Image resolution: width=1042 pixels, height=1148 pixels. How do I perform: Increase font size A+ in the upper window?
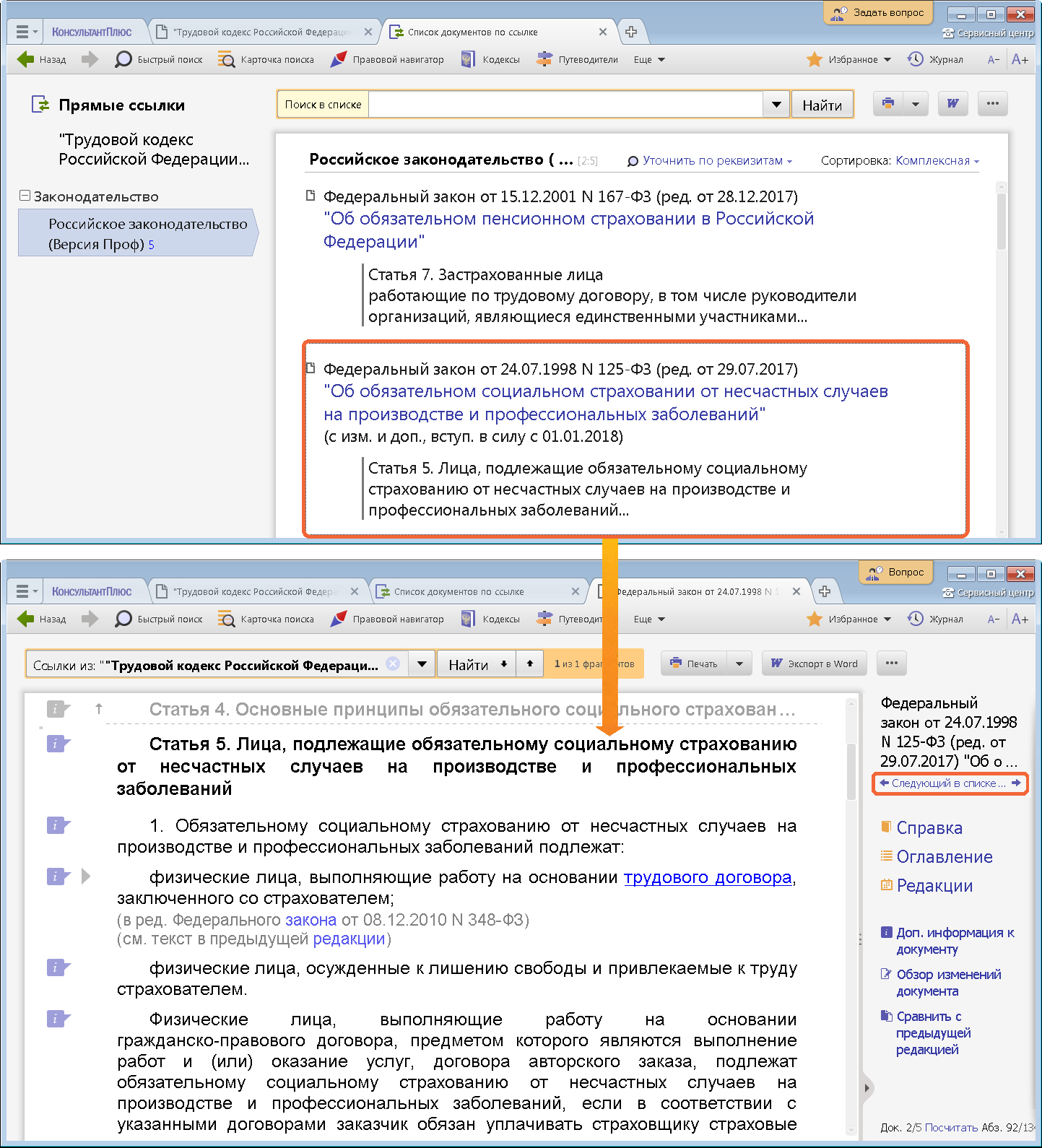pyautogui.click(x=1020, y=59)
